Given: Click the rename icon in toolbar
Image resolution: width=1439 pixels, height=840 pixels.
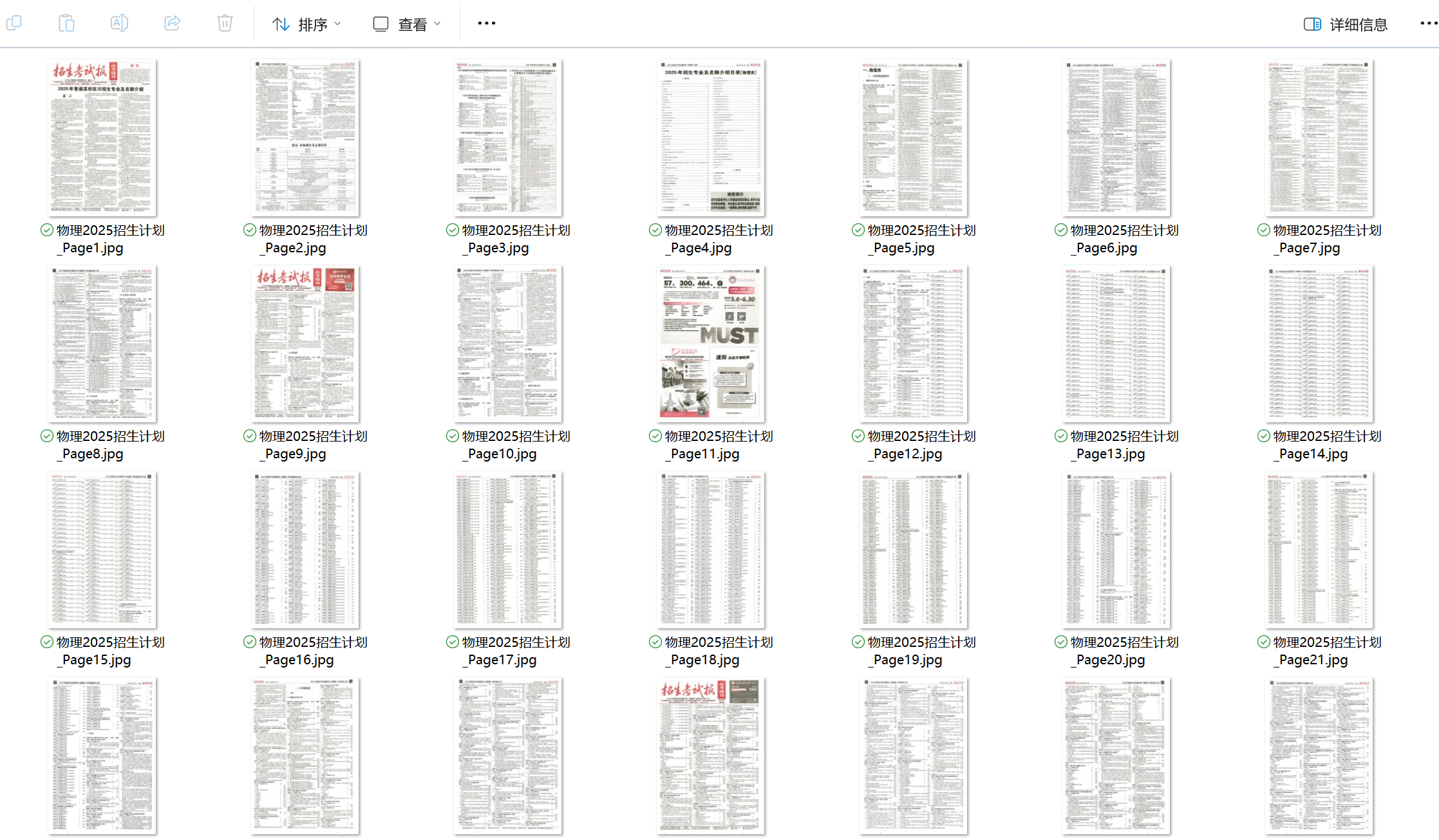Looking at the screenshot, I should click(x=119, y=24).
